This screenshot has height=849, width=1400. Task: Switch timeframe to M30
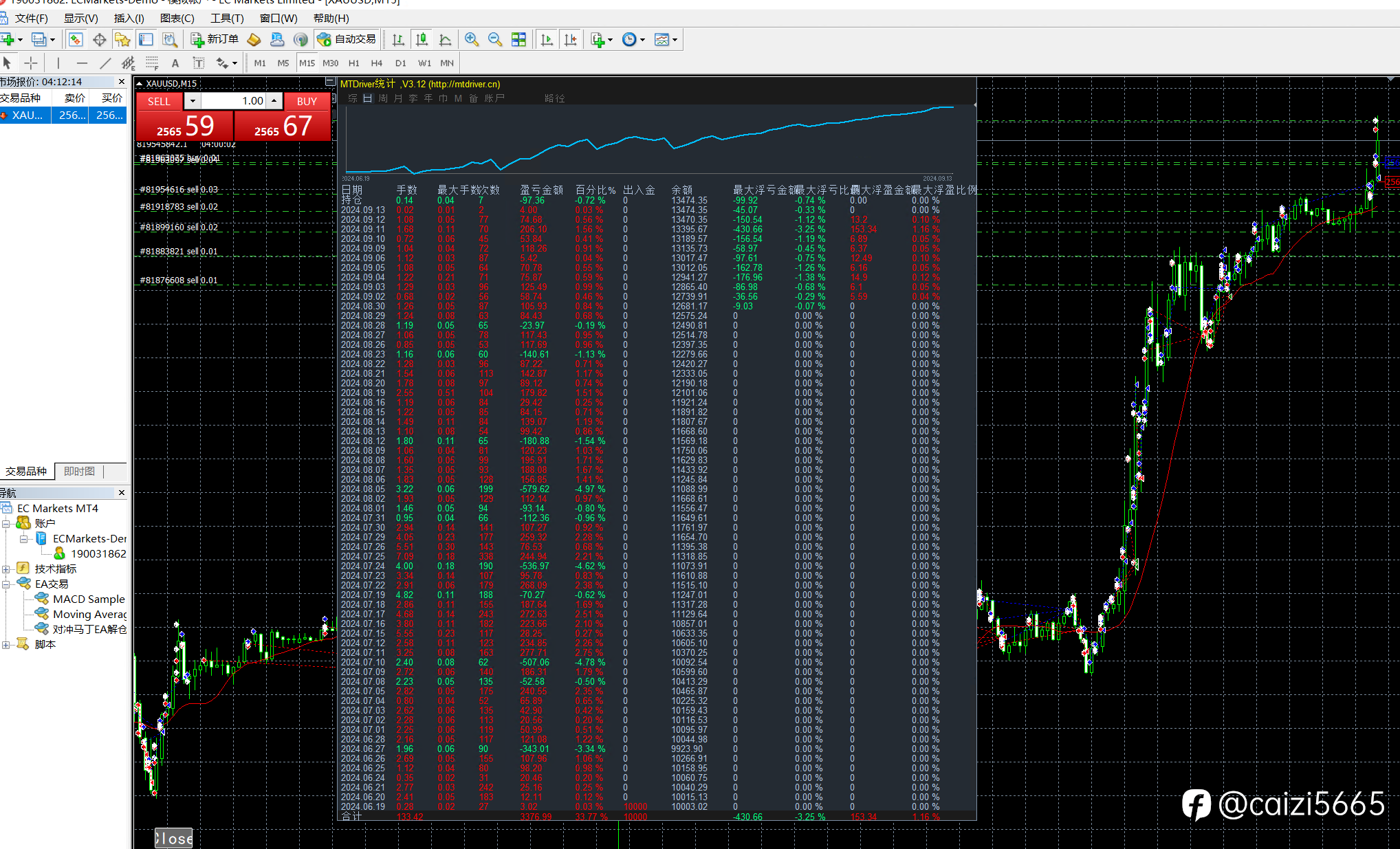(331, 63)
